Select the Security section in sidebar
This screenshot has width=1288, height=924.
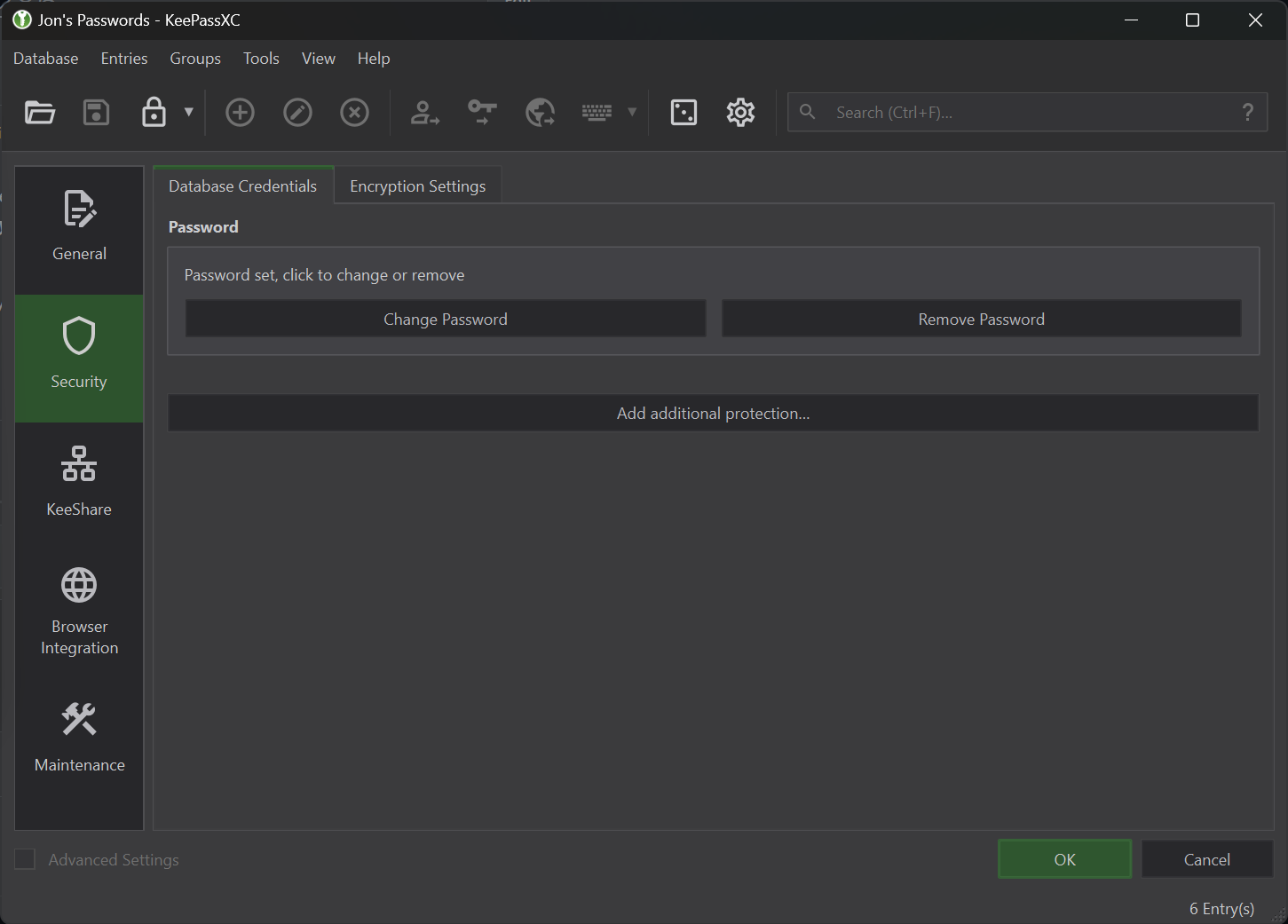(x=79, y=358)
